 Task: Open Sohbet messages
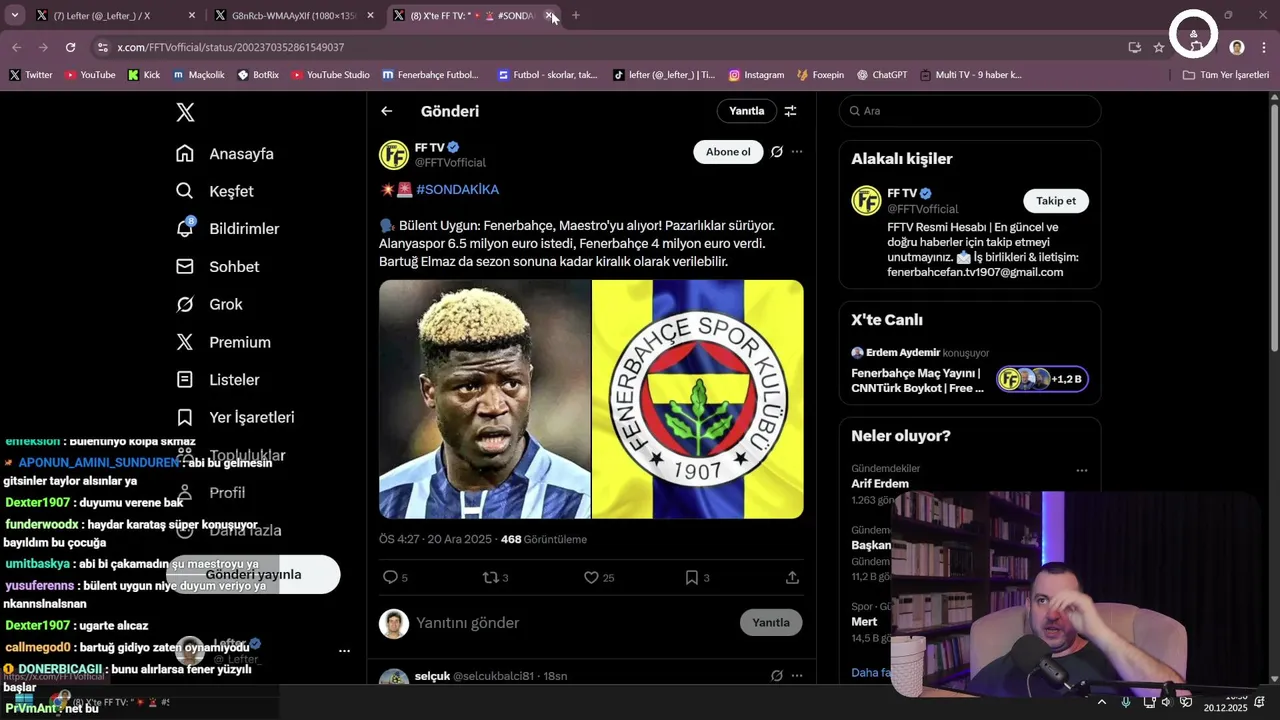coord(218,267)
